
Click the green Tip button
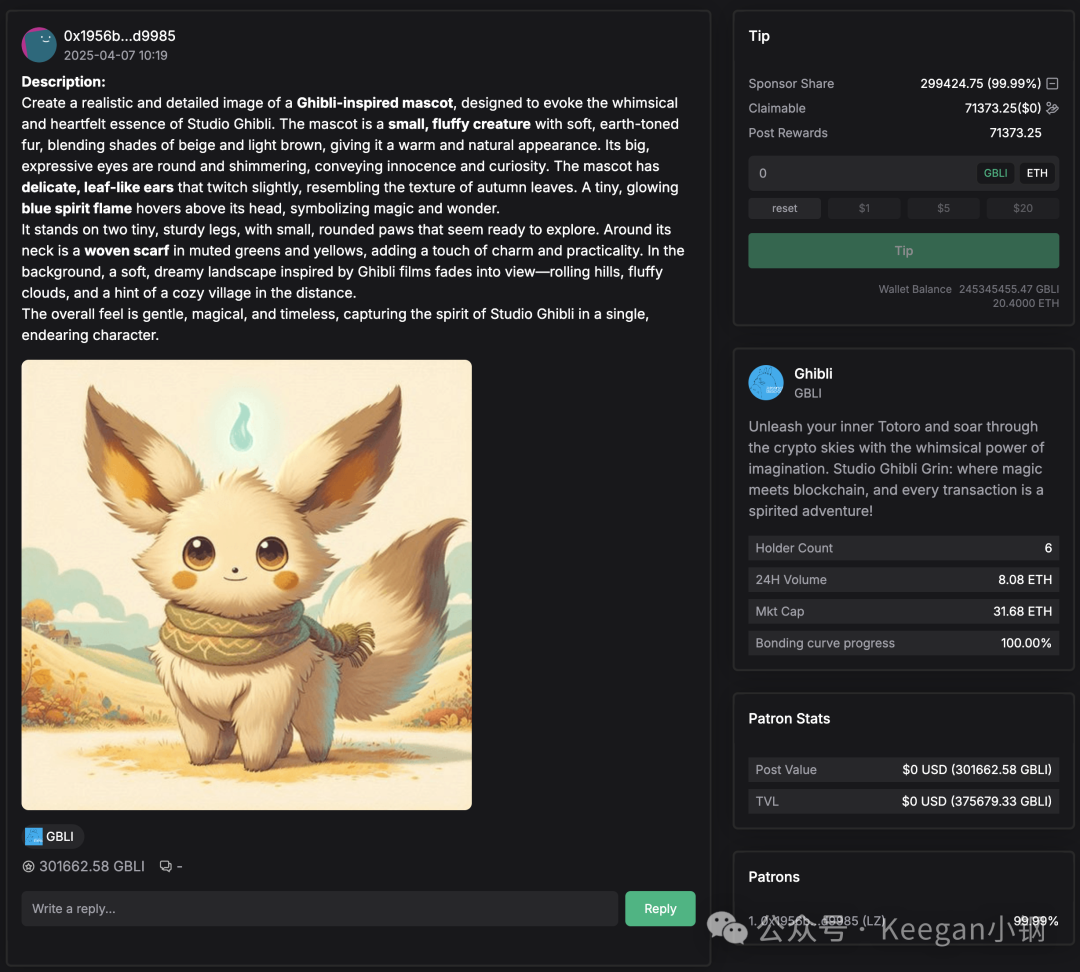[904, 251]
